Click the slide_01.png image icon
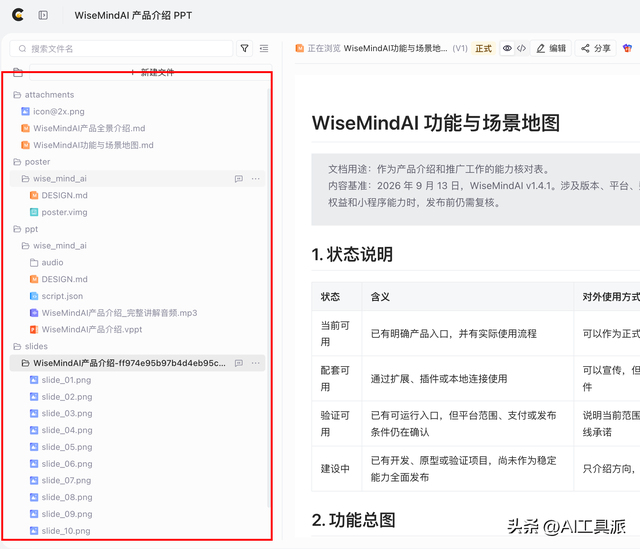The image size is (640, 549). (x=34, y=380)
